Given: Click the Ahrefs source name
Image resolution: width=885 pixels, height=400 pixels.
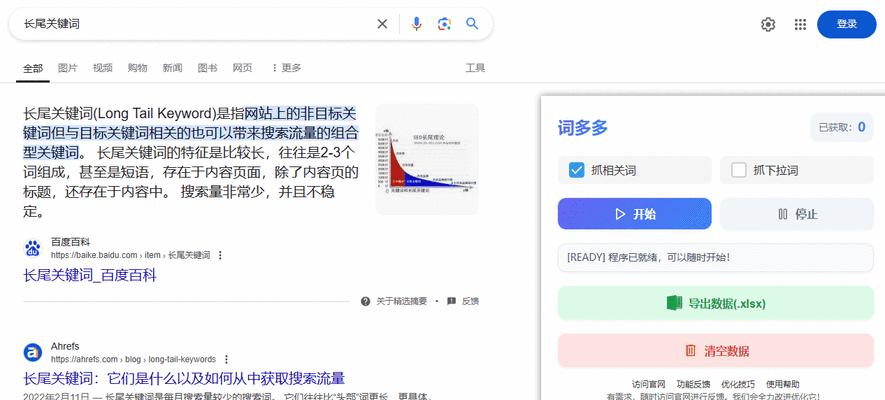Looking at the screenshot, I should tap(65, 346).
